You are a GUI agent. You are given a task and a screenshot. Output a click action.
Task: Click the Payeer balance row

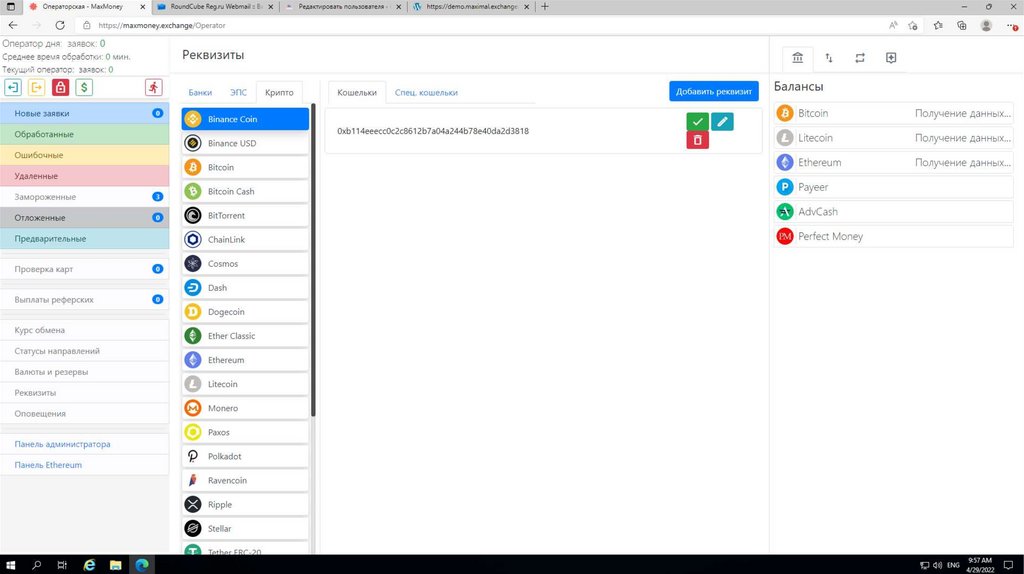click(893, 187)
